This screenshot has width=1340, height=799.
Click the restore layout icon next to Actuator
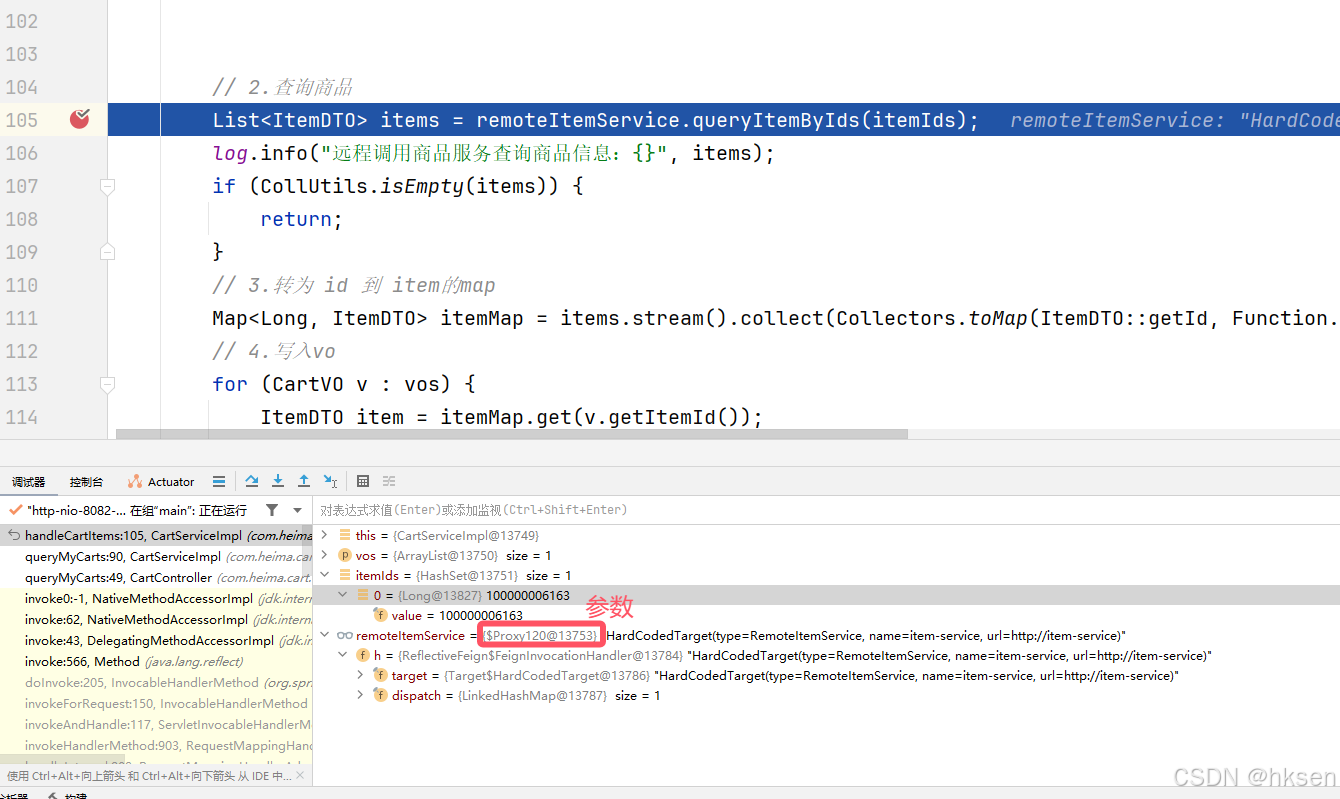[x=219, y=481]
